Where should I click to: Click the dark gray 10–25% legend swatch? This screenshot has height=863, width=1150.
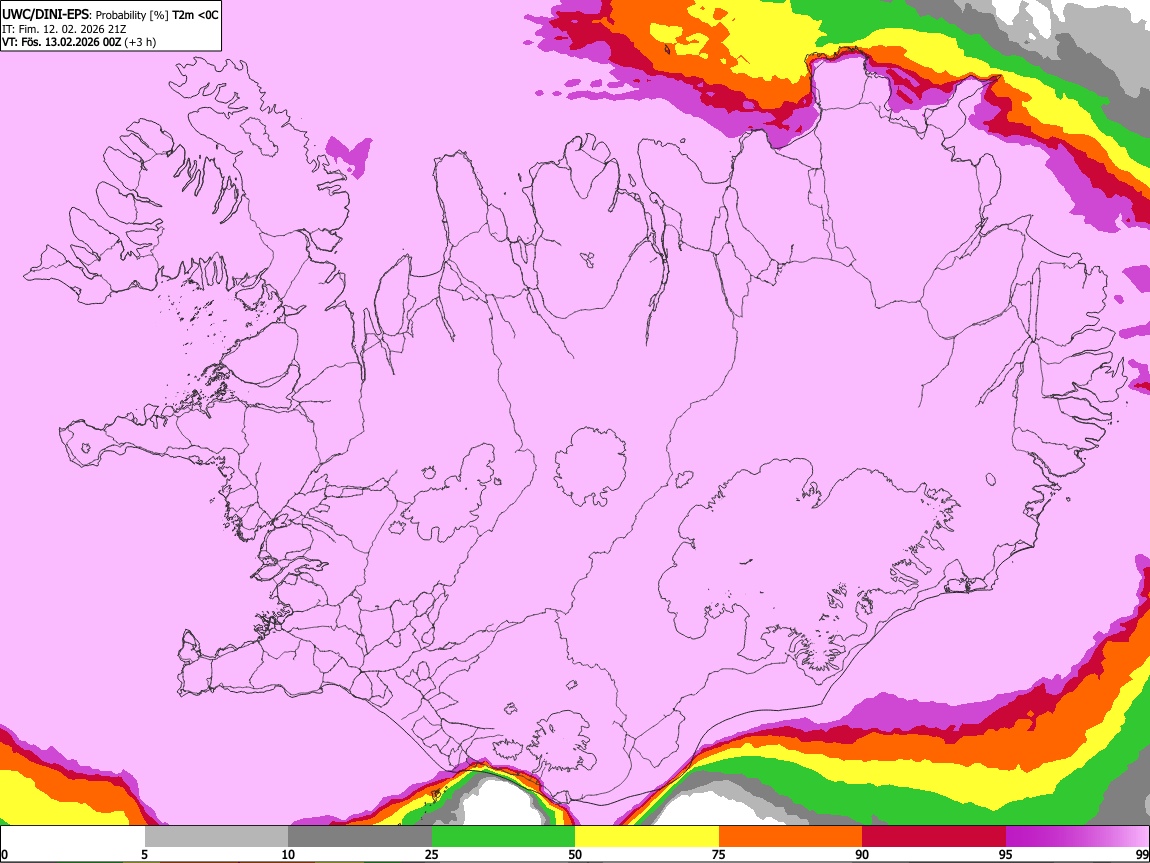point(360,837)
